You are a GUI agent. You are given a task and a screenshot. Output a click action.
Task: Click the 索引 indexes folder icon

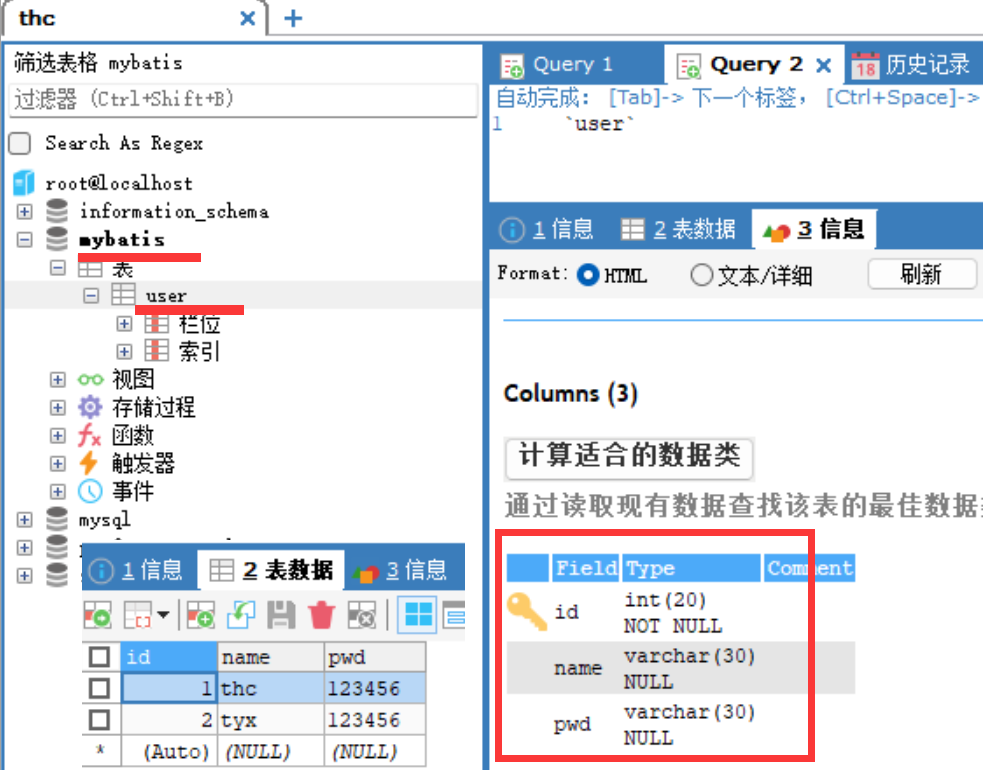(156, 351)
